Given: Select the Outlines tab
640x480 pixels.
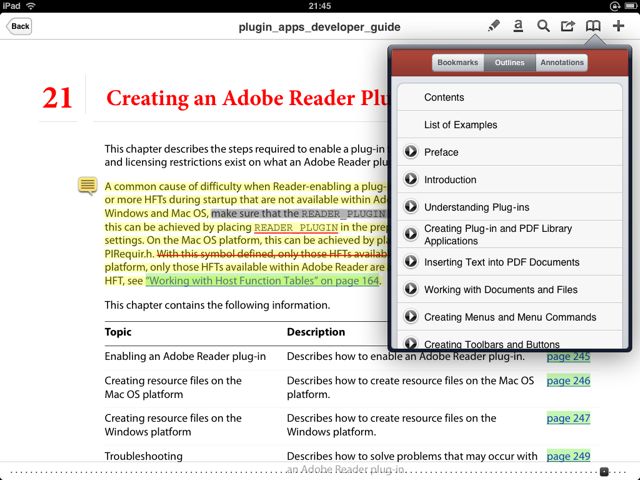Looking at the screenshot, I should (x=510, y=62).
